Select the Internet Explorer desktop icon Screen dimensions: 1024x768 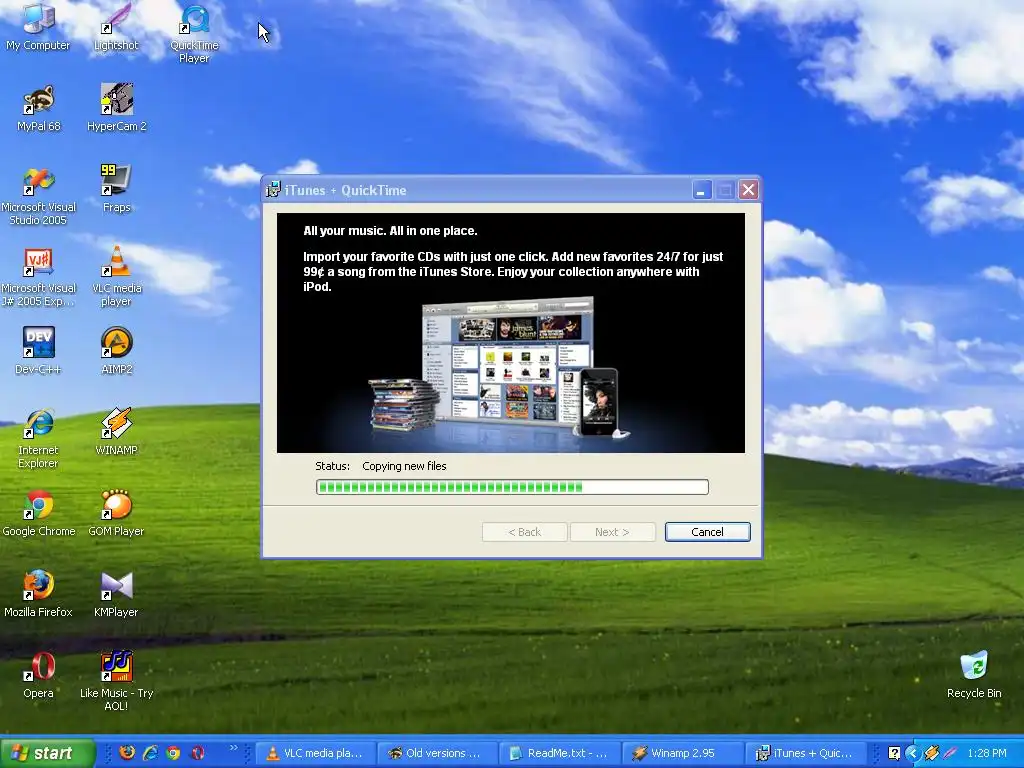pos(38,438)
